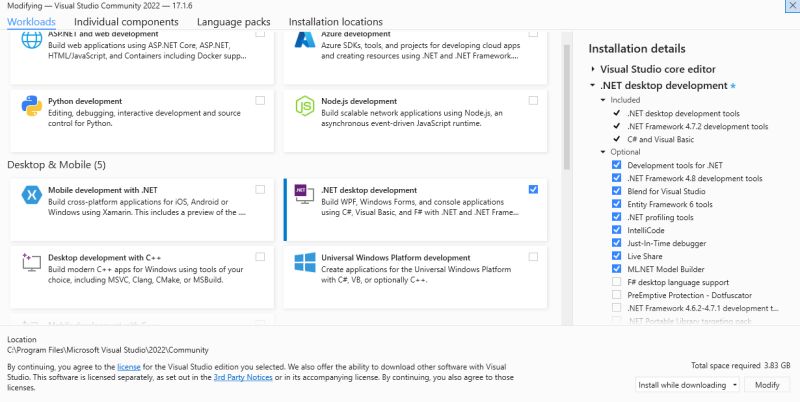Check Universal Windows Platform development workload

533,257
